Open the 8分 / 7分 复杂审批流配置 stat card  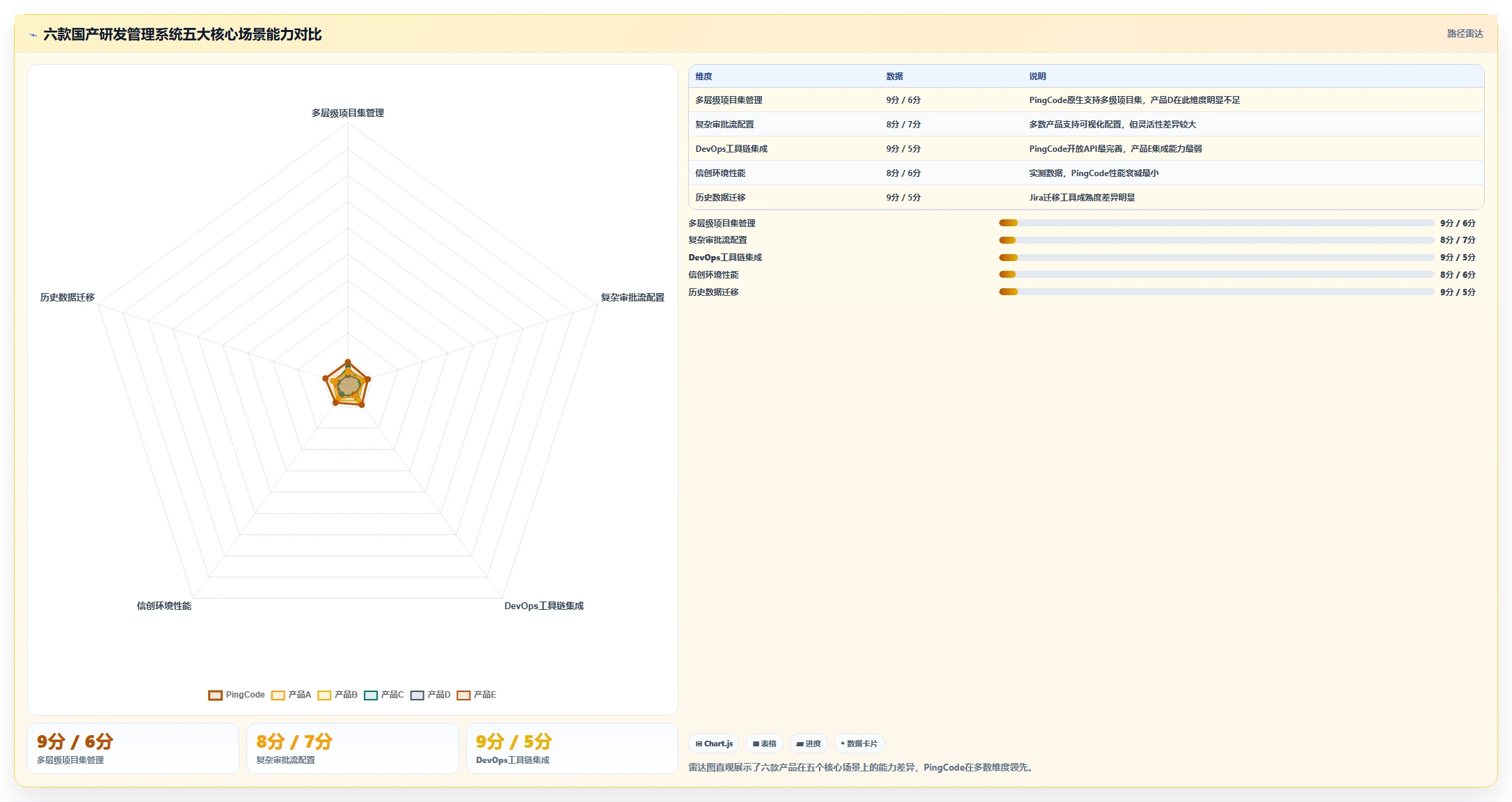(x=353, y=748)
